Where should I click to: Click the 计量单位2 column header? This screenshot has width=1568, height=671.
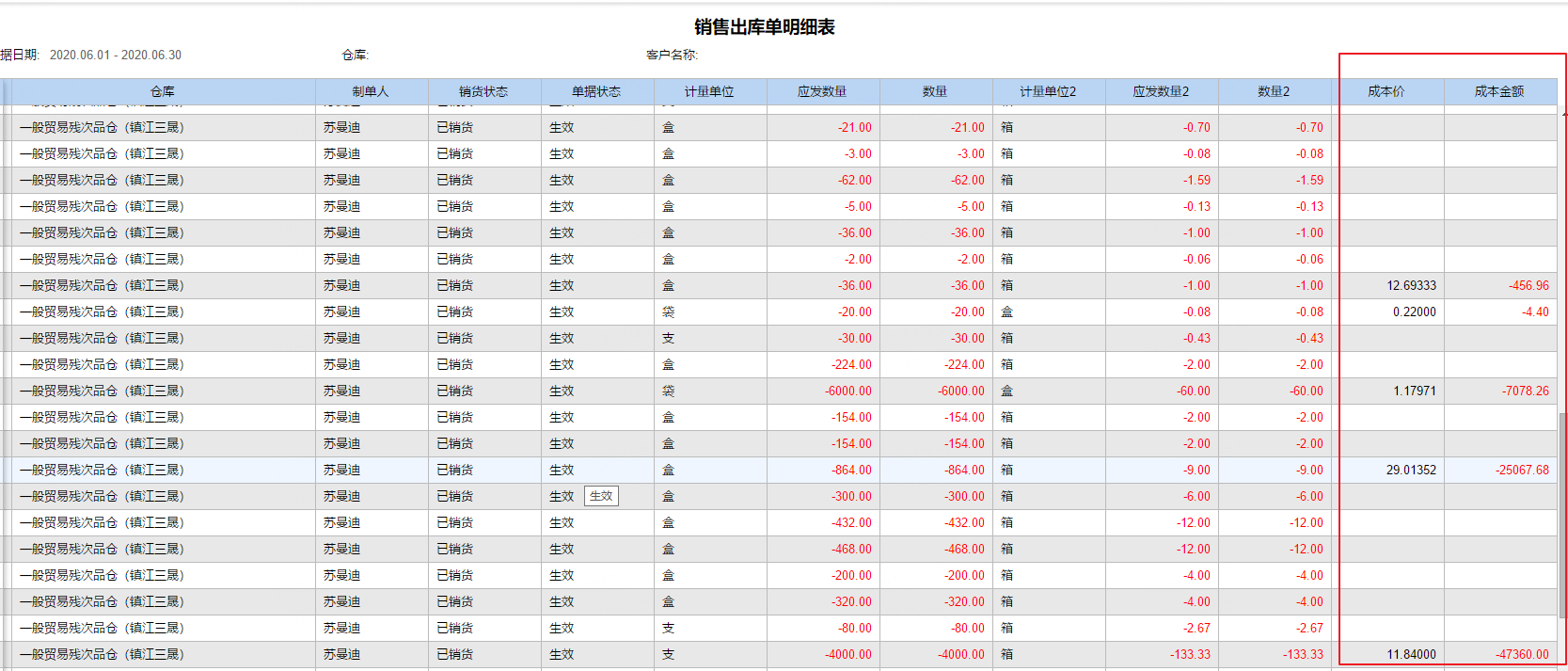coord(1049,91)
